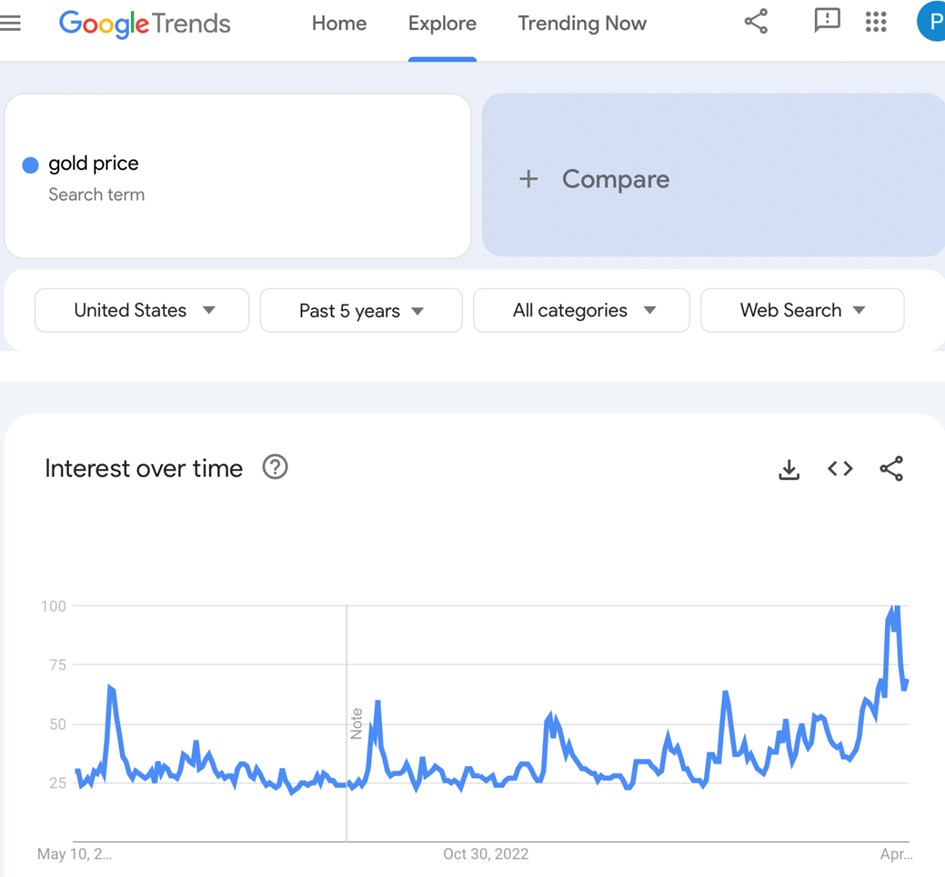Open the Web Search type dropdown
This screenshot has height=877, width=945.
tap(802, 310)
